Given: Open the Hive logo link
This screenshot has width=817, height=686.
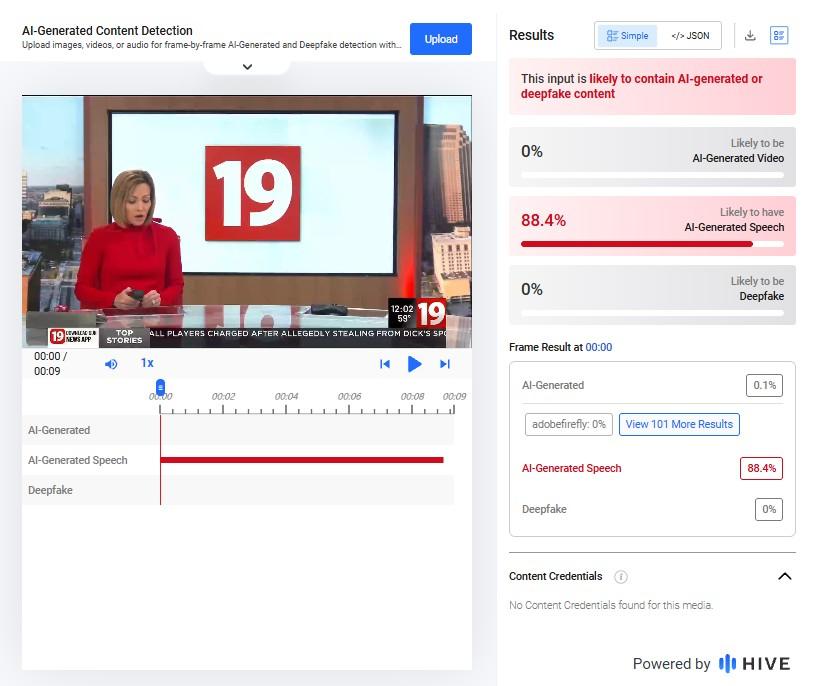Looking at the screenshot, I should pos(754,664).
